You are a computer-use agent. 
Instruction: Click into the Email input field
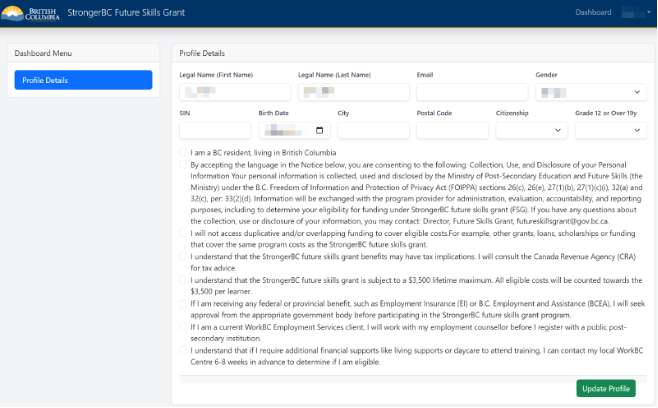pos(472,92)
